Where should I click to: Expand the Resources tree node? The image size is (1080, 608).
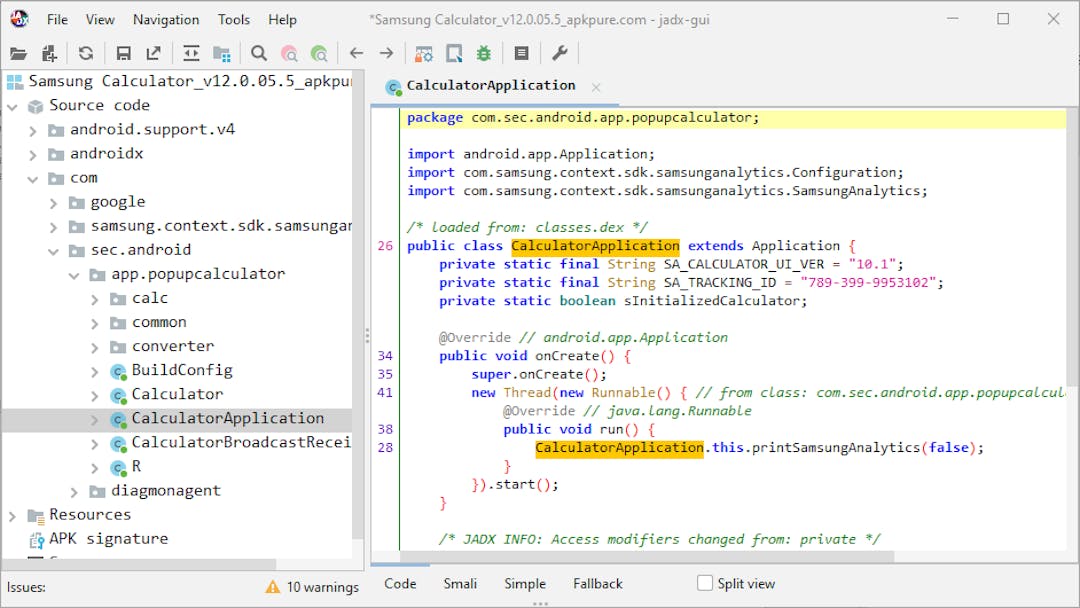[12, 515]
